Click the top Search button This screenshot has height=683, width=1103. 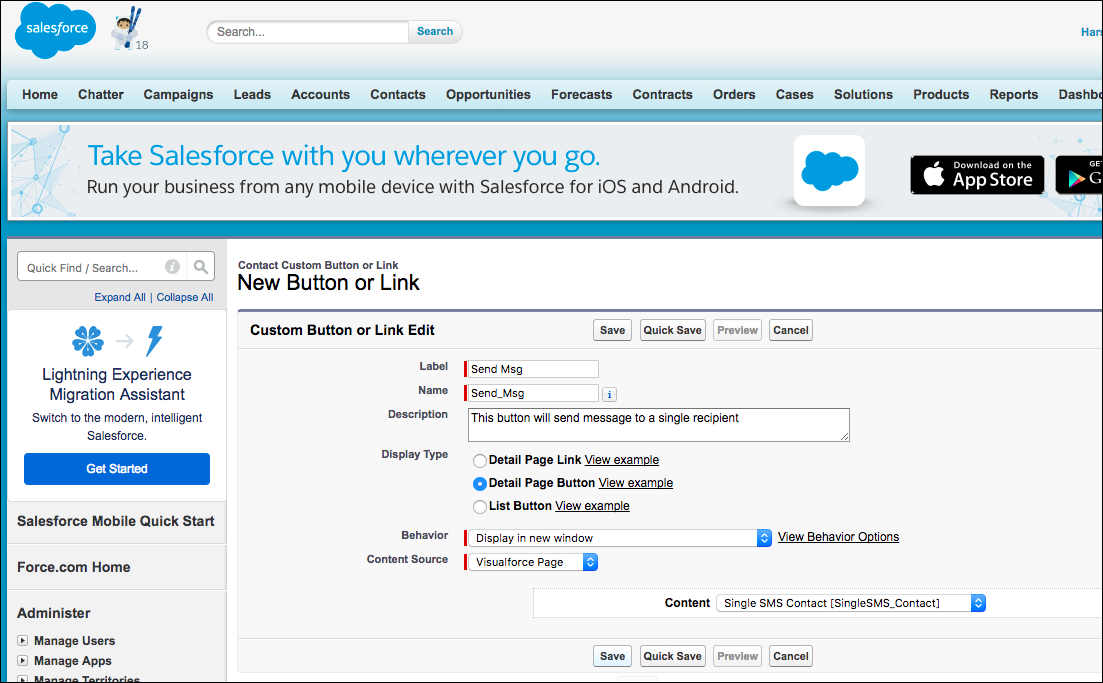435,32
